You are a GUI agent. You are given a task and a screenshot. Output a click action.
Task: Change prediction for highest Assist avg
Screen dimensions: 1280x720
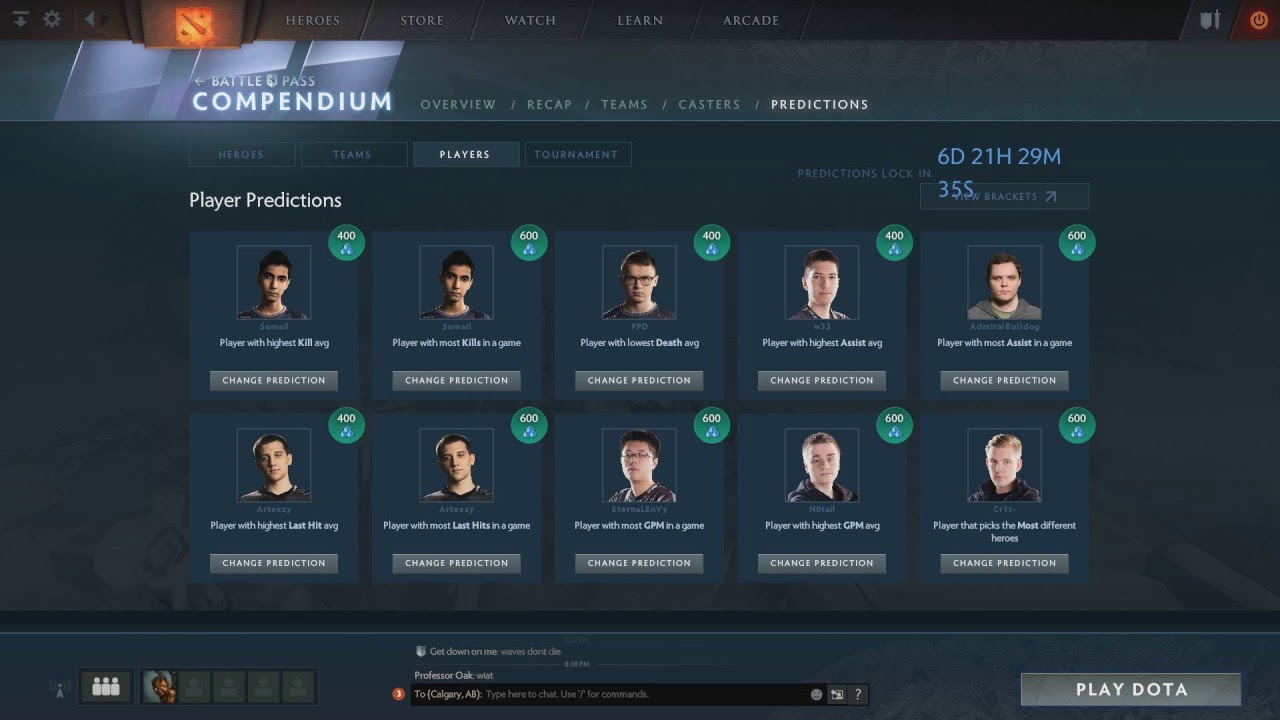[x=822, y=381]
